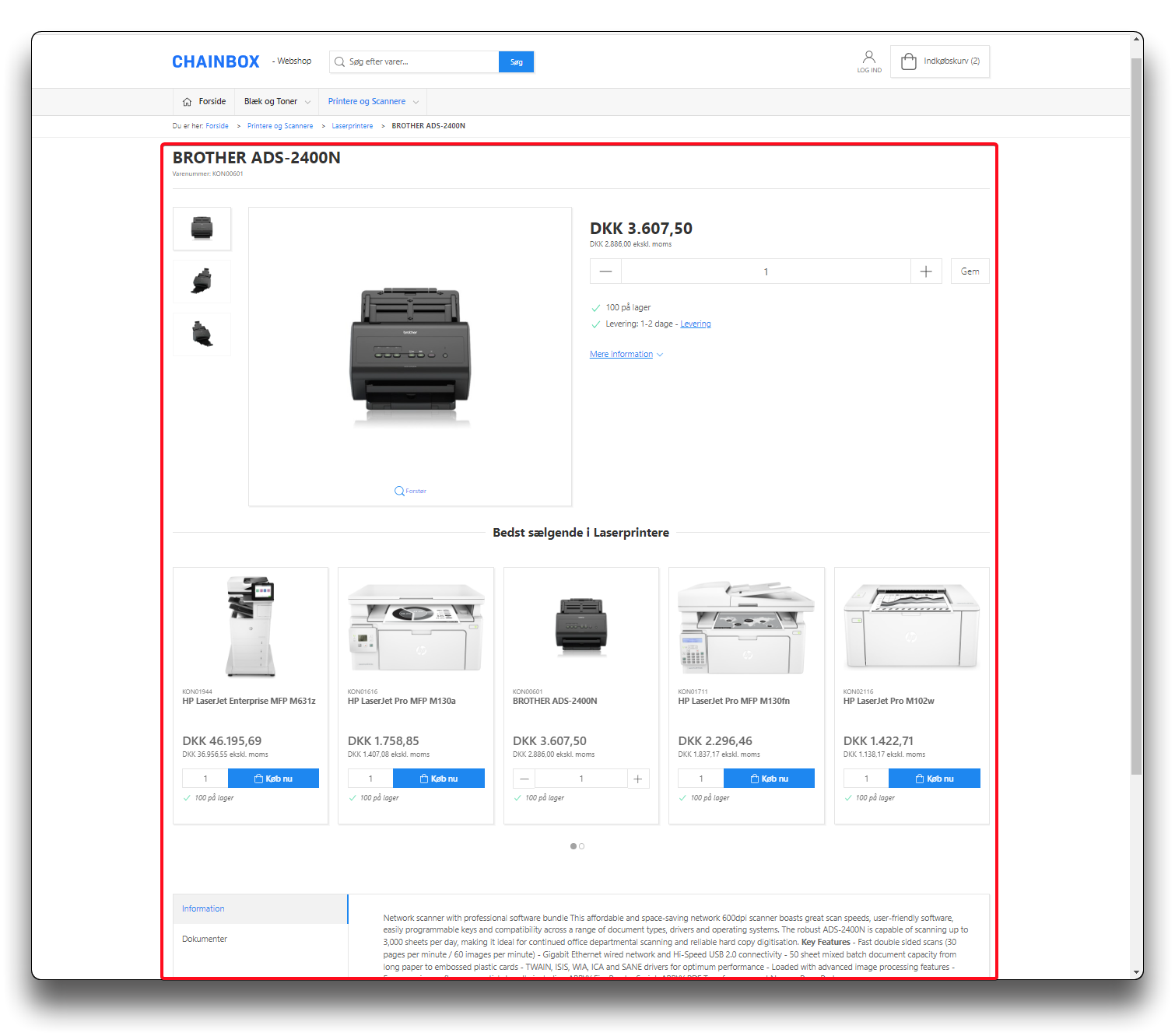The image size is (1175, 1036).
Task: Click quantity field of HP LaserJet M130a
Action: pos(370,779)
